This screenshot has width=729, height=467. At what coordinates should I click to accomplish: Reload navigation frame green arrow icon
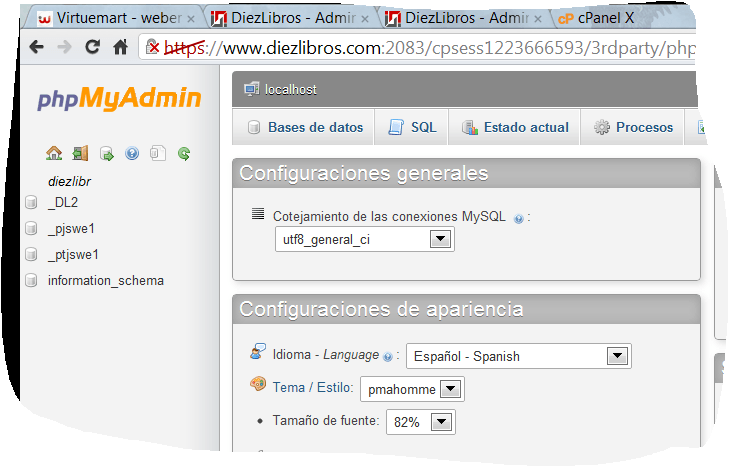[x=184, y=153]
